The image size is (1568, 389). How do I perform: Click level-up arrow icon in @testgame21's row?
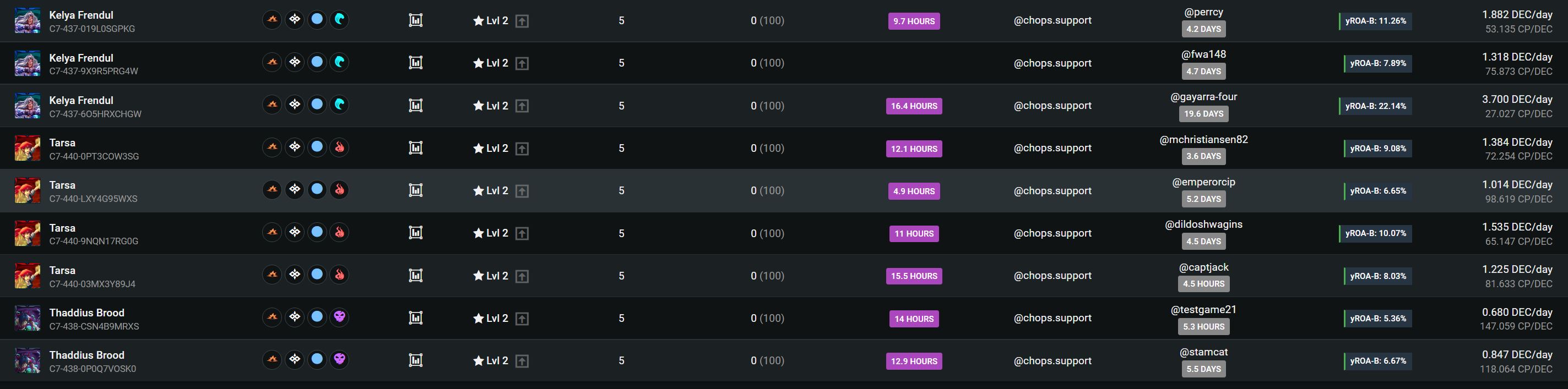click(x=522, y=319)
